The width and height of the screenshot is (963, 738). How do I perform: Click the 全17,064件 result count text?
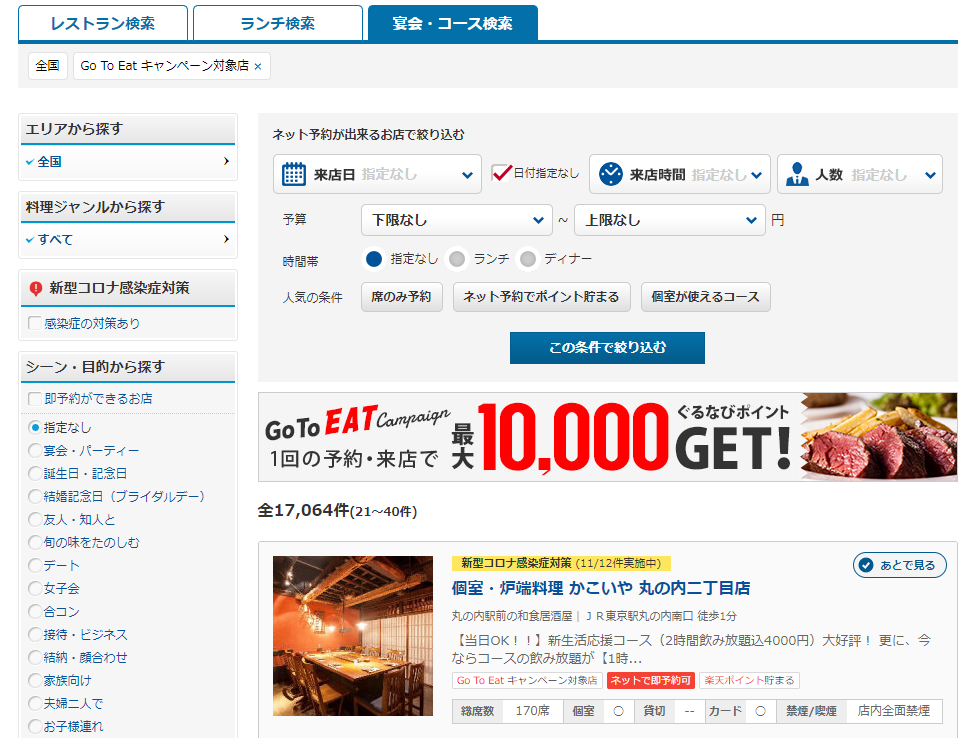coord(303,510)
